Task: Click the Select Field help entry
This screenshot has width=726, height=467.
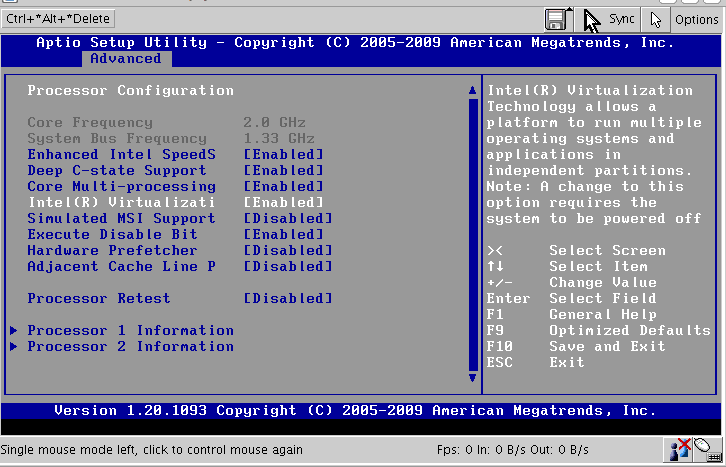Action: [571, 299]
